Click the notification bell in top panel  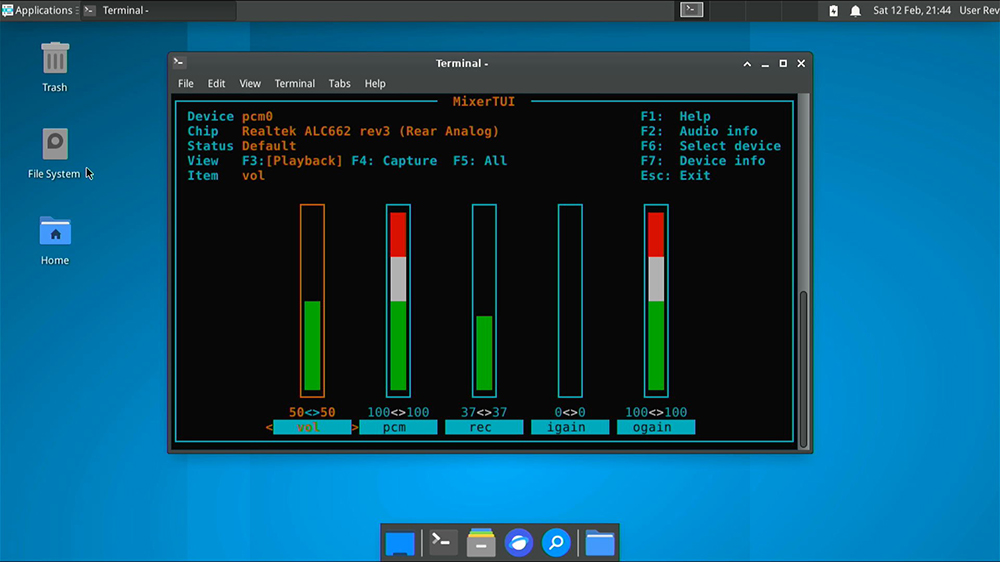(x=855, y=11)
